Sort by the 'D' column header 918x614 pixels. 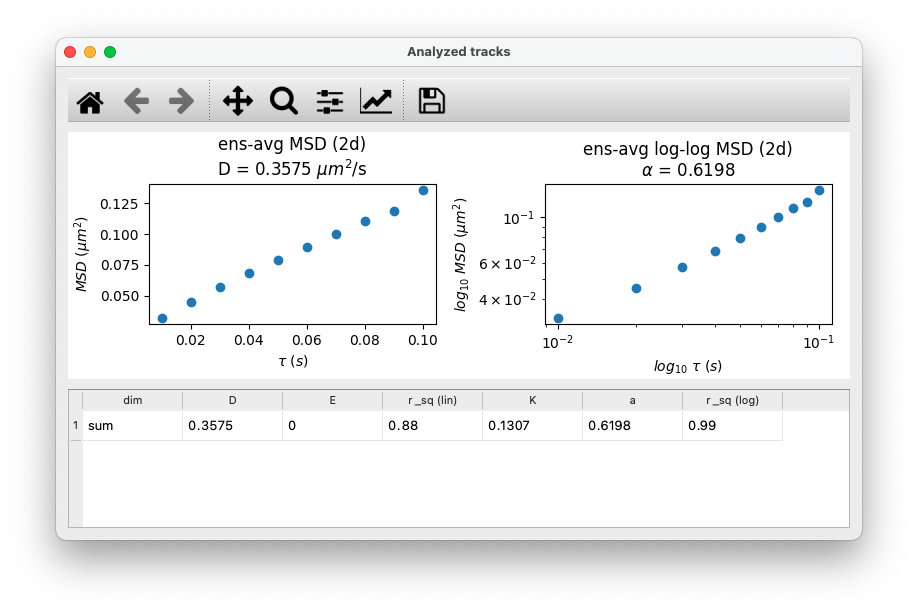tap(232, 400)
